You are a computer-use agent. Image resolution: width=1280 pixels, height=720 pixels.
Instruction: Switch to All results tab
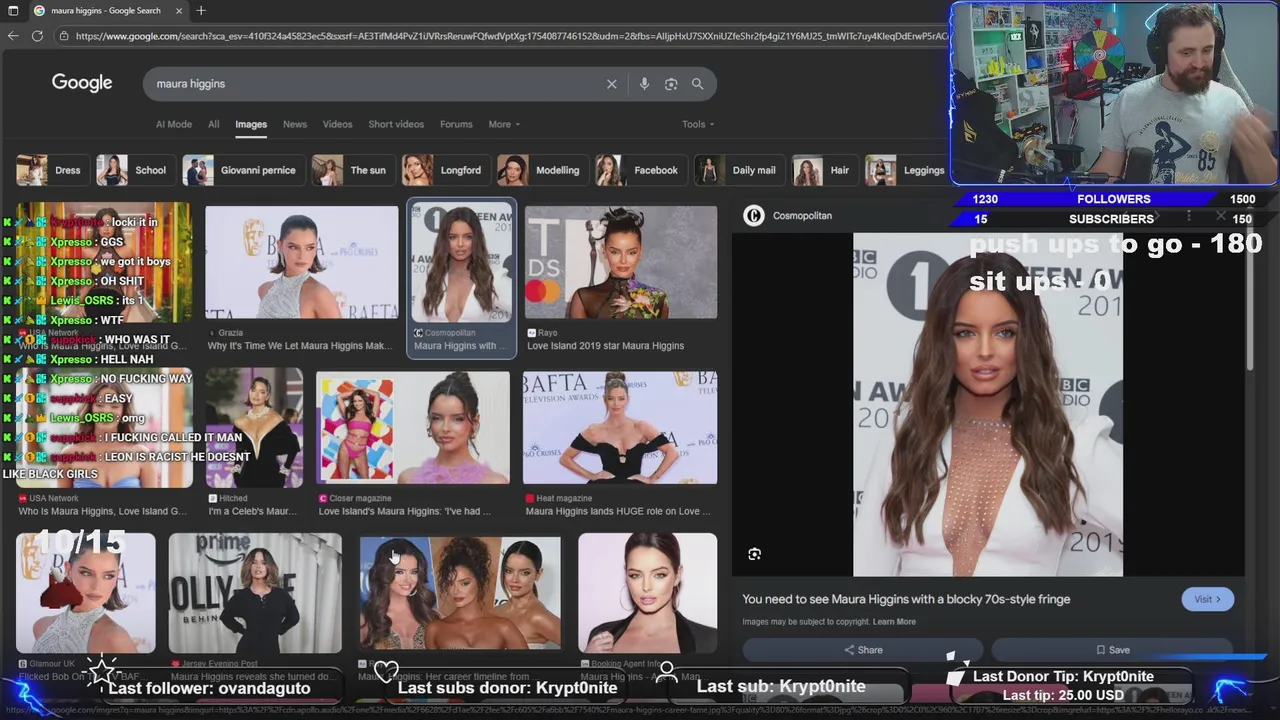(x=213, y=124)
